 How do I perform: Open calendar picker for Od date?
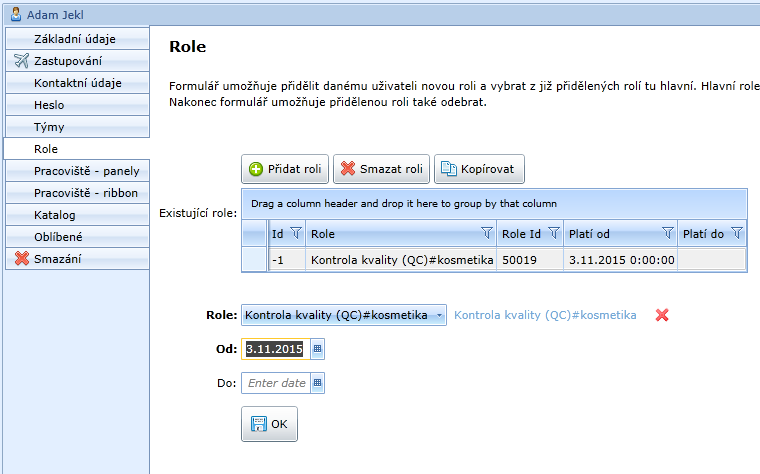click(x=318, y=349)
